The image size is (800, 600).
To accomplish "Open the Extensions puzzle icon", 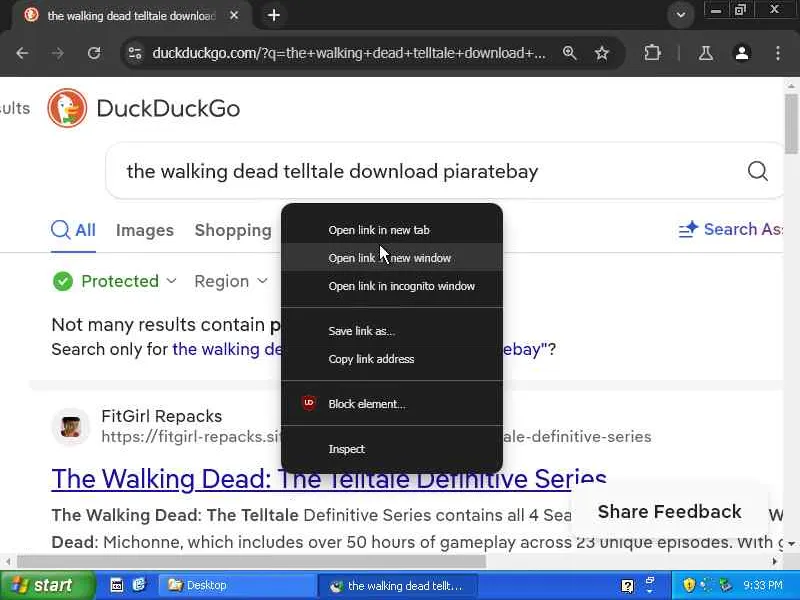I will [x=652, y=53].
